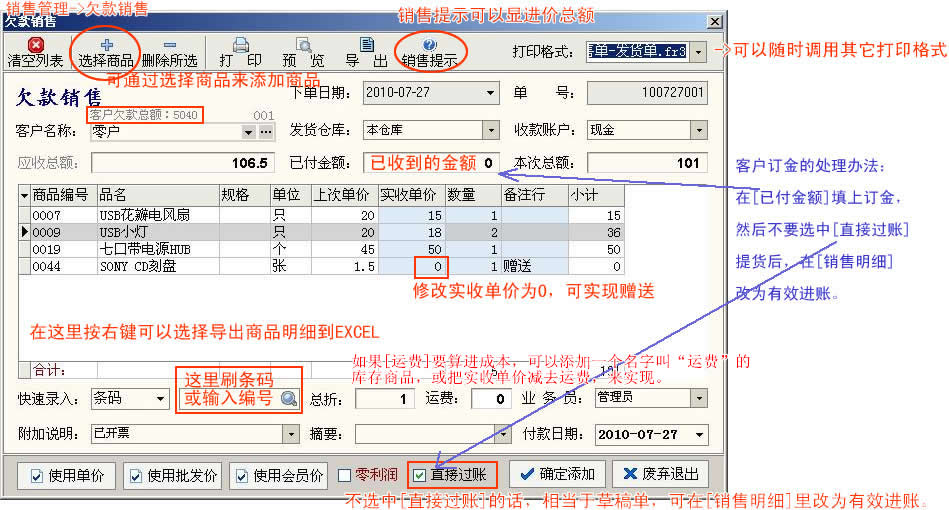Enable the 零利润 checkbox
Screen dimensions: 949x510
(344, 475)
